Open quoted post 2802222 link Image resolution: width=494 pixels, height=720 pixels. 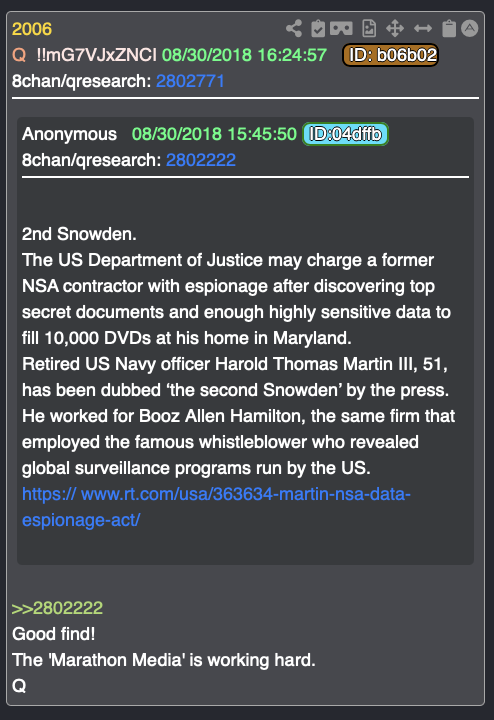pyautogui.click(x=201, y=160)
